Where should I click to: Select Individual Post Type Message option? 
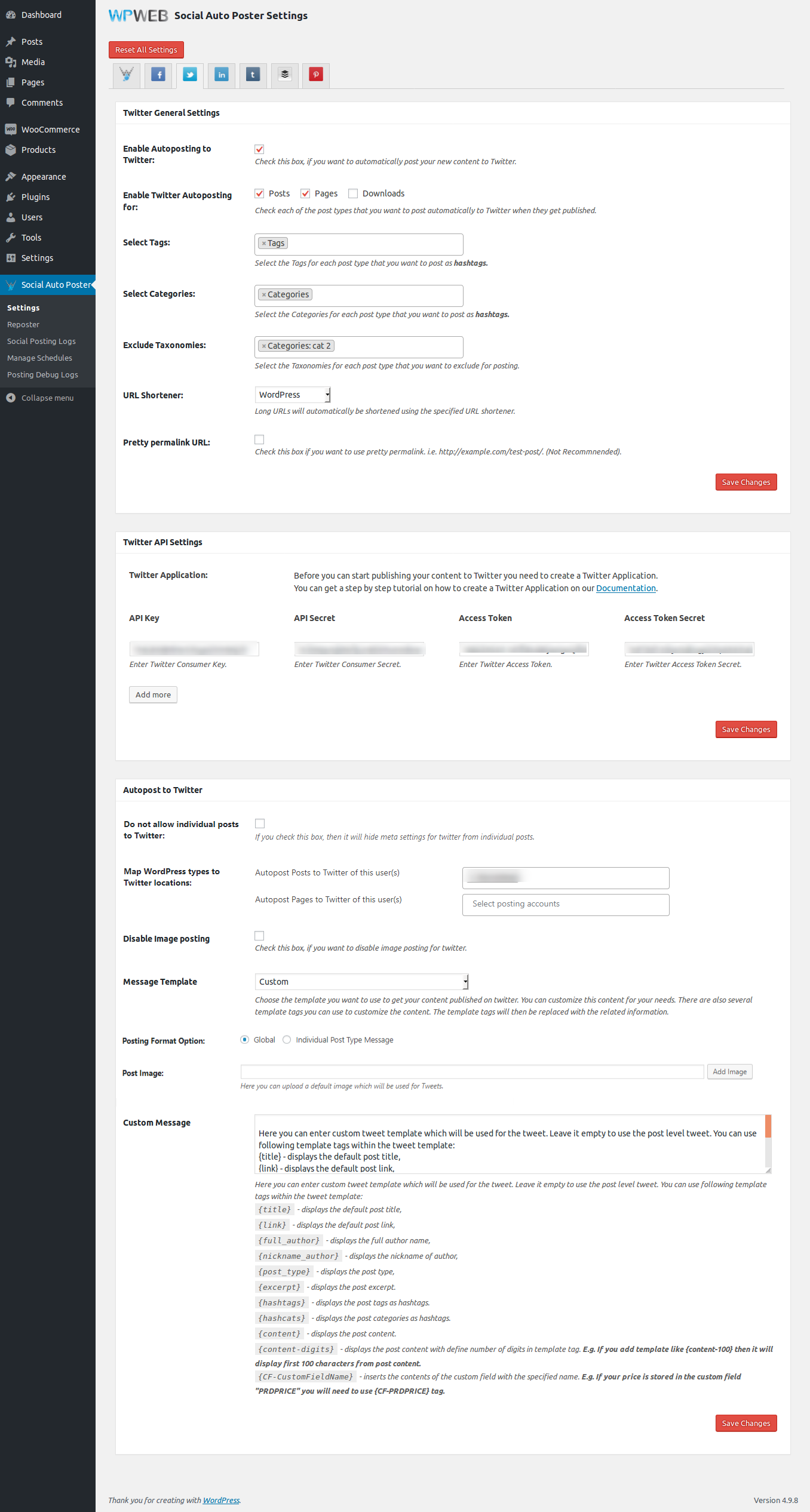coord(287,1040)
